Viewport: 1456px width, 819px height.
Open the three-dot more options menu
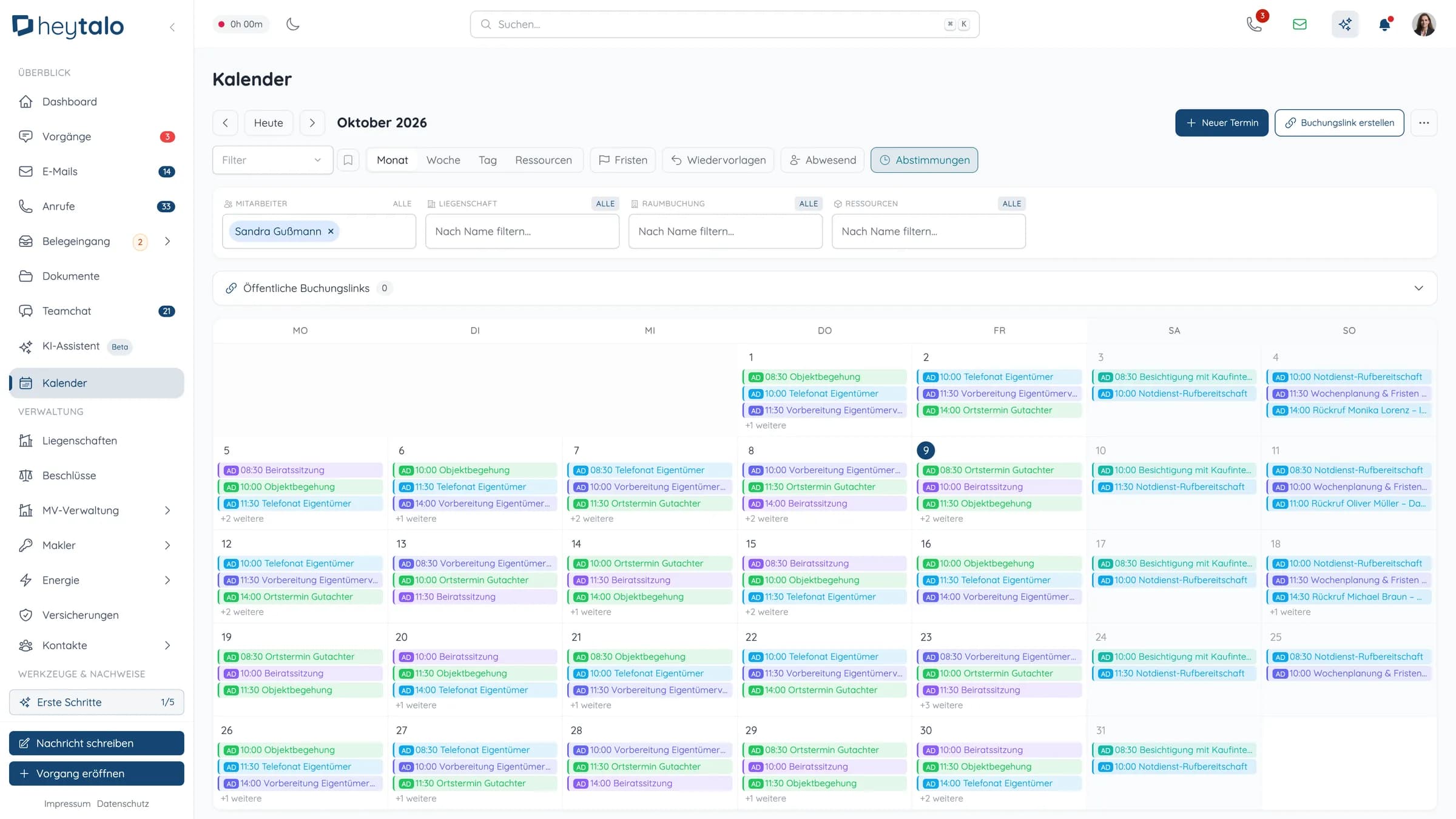point(1424,123)
